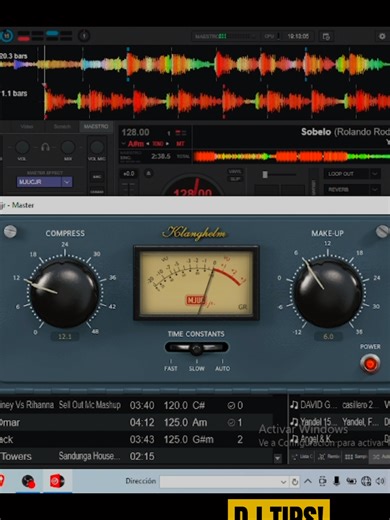Click the 12.1 compress value box
The image size is (390, 520).
coord(65,336)
